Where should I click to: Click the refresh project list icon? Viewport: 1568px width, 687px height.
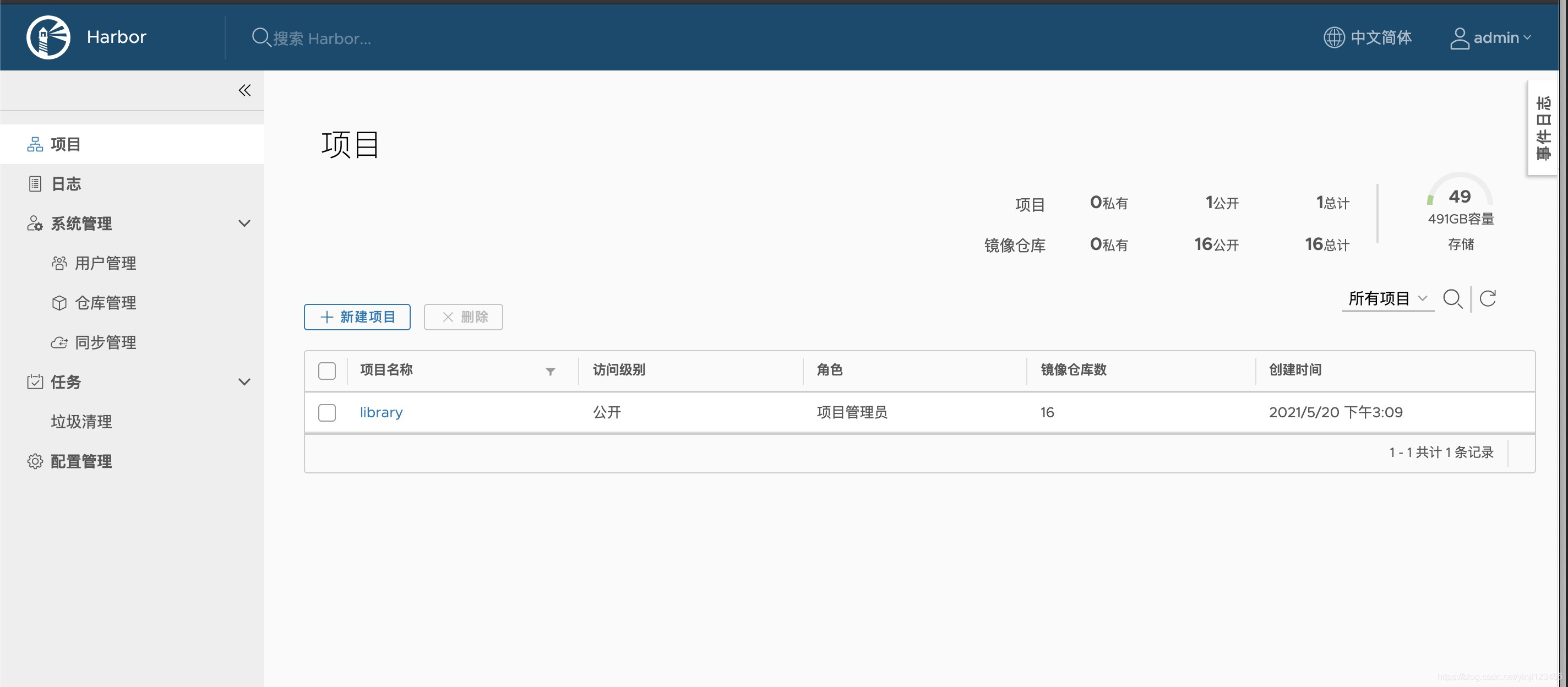(x=1487, y=298)
